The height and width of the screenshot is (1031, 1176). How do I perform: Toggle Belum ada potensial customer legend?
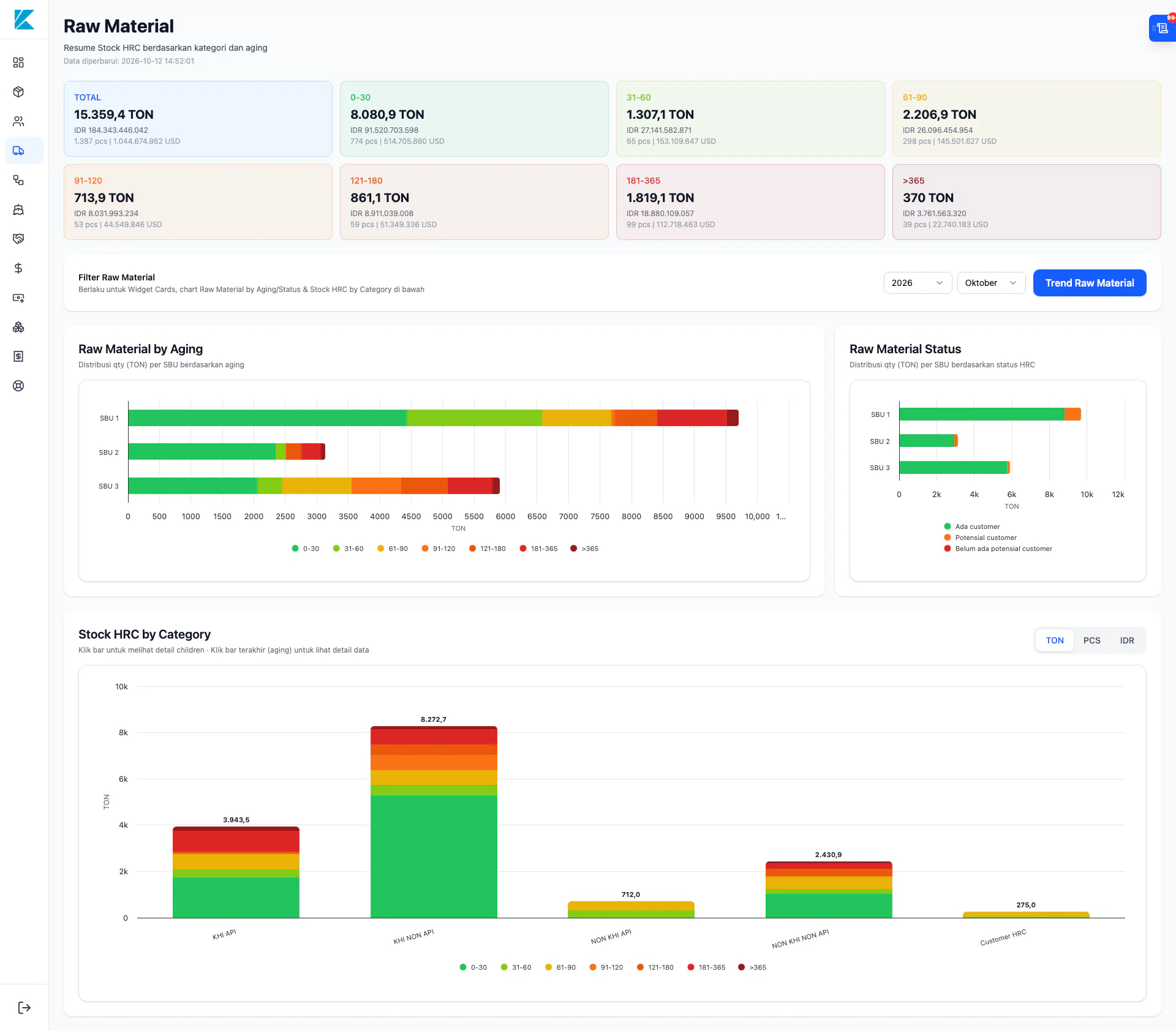998,549
